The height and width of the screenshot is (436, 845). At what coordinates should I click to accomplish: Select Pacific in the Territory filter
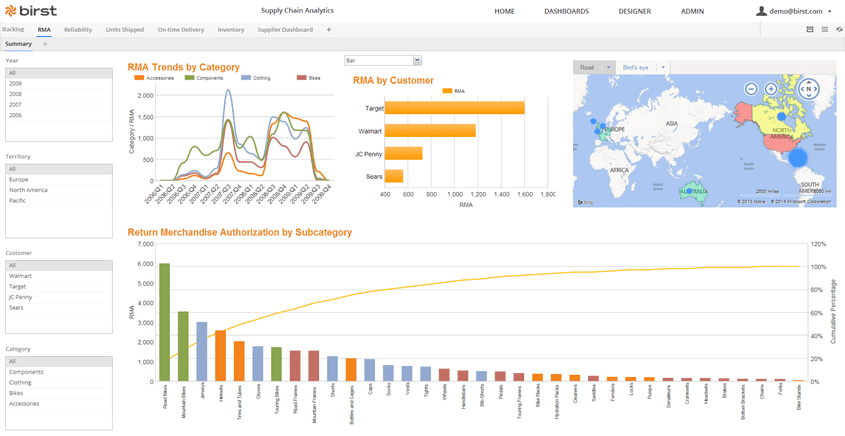(59, 200)
